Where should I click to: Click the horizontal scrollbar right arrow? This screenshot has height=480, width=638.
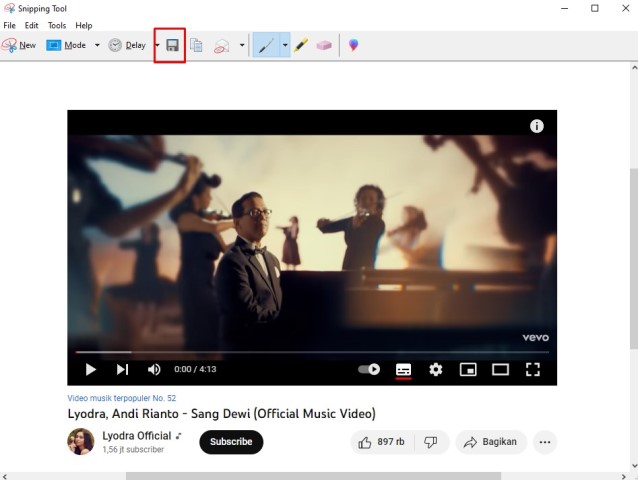pos(624,476)
